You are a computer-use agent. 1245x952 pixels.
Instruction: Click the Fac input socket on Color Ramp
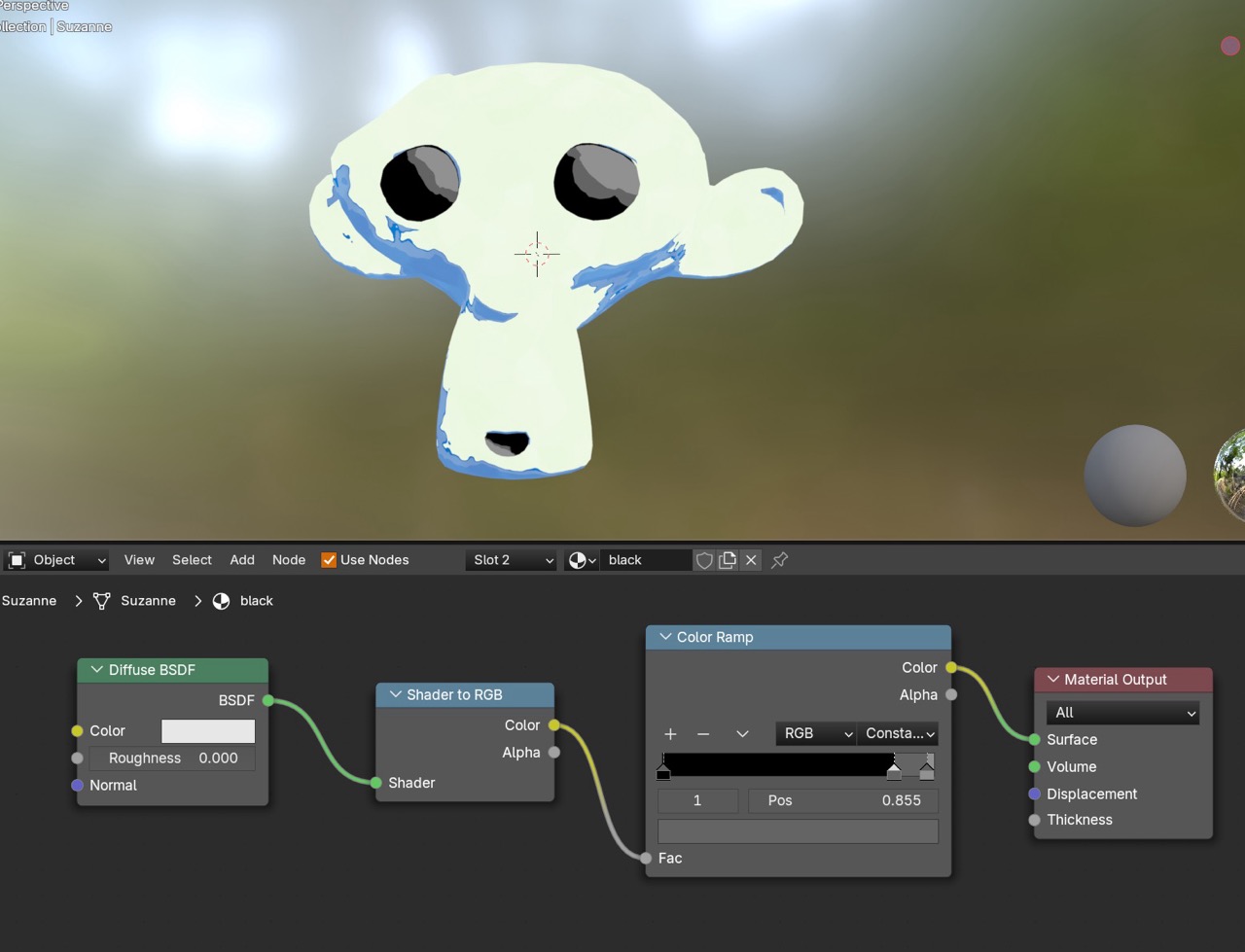point(646,858)
